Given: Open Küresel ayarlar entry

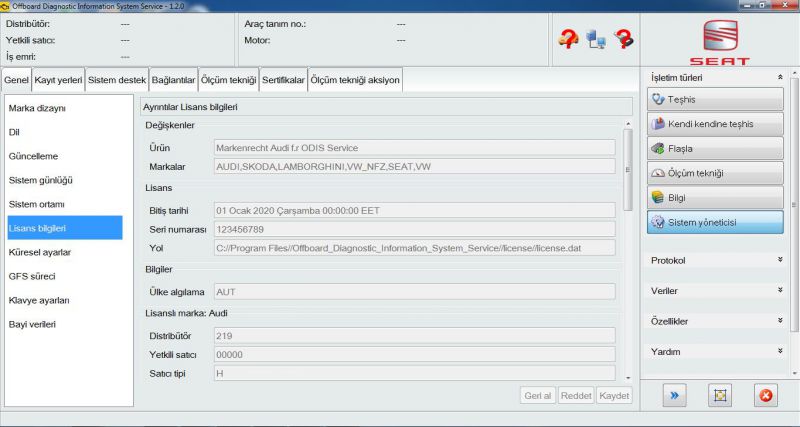Looking at the screenshot, I should coord(65,252).
